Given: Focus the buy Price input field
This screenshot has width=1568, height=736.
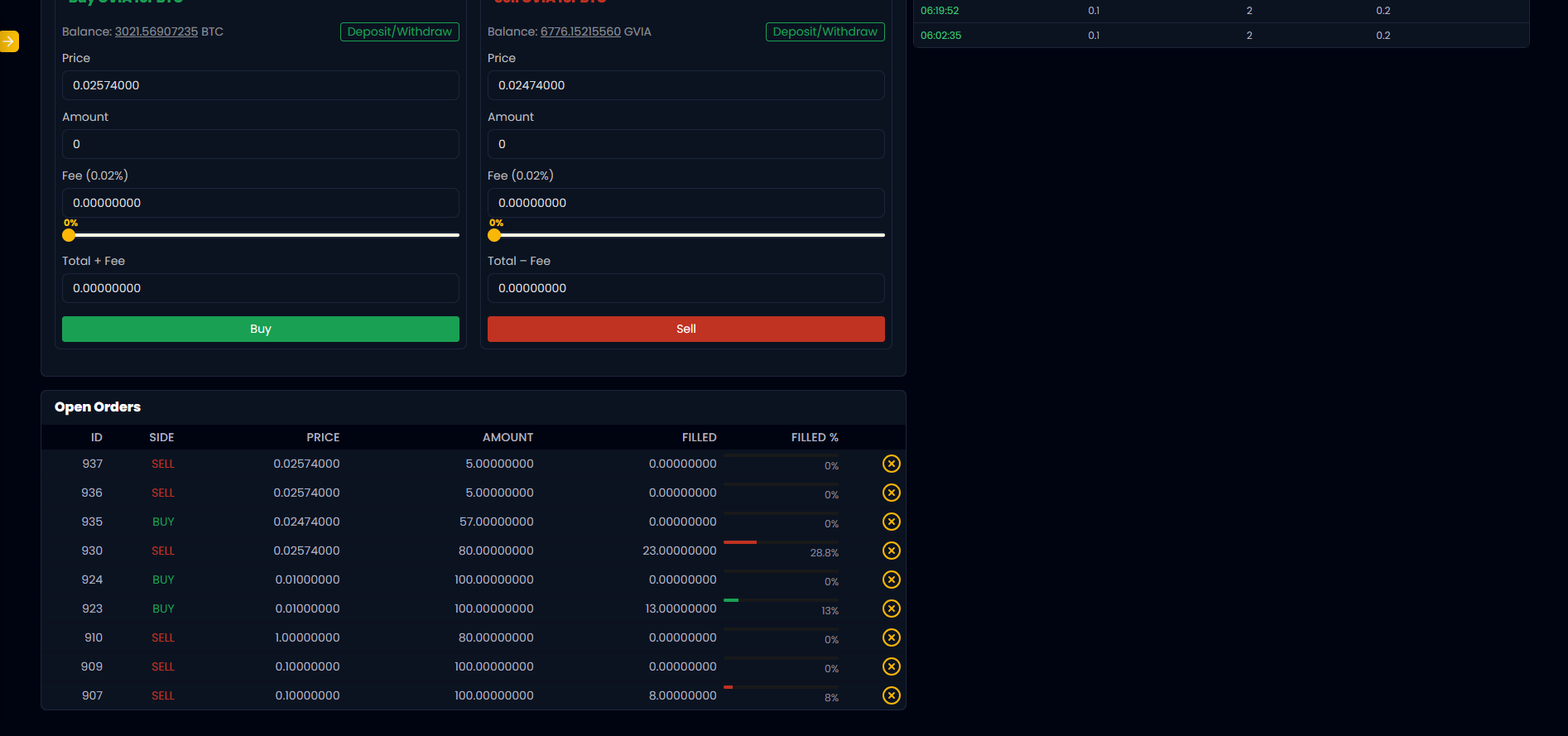Looking at the screenshot, I should pos(260,85).
